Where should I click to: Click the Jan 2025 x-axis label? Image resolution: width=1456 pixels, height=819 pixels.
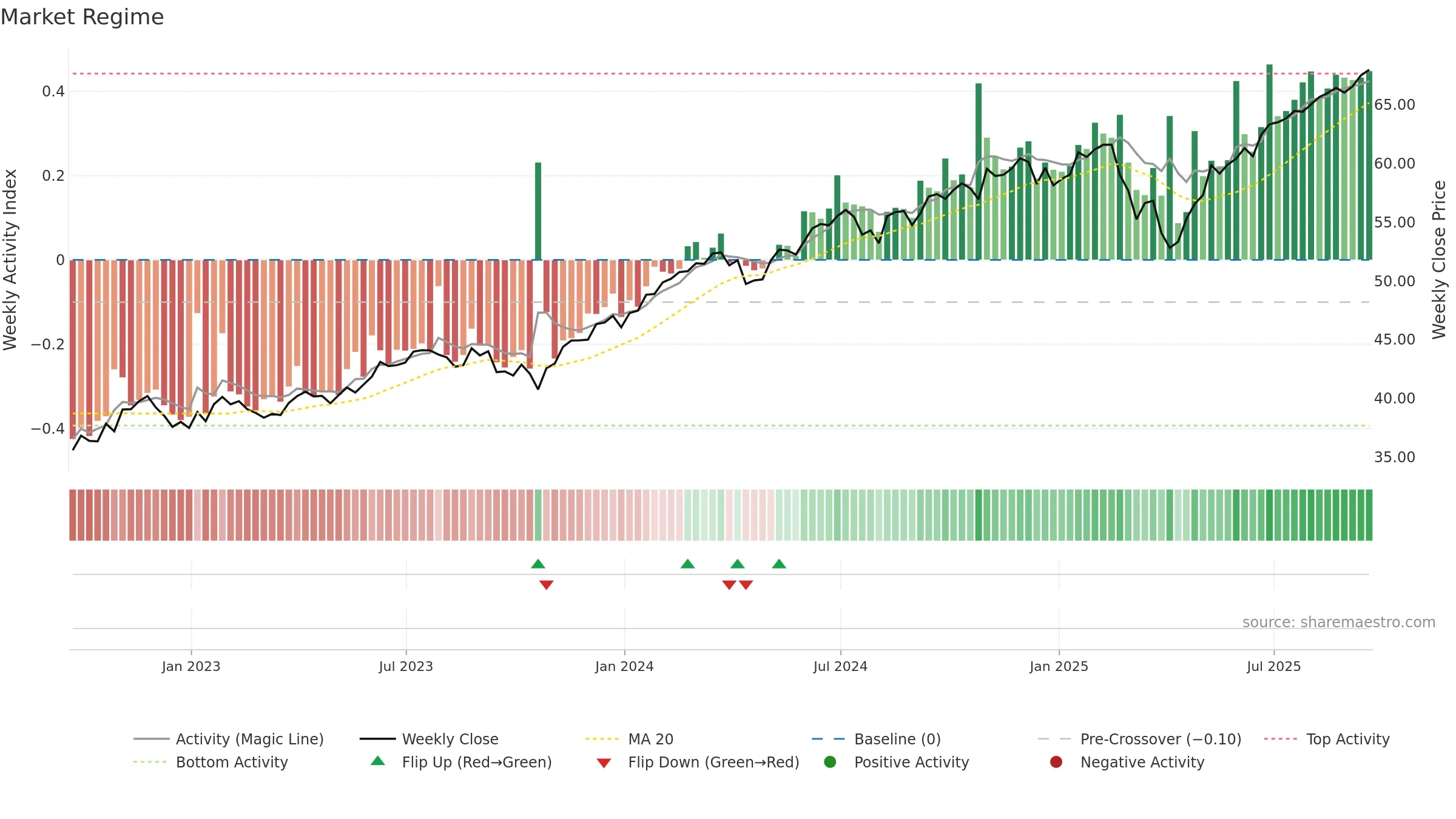1059,666
